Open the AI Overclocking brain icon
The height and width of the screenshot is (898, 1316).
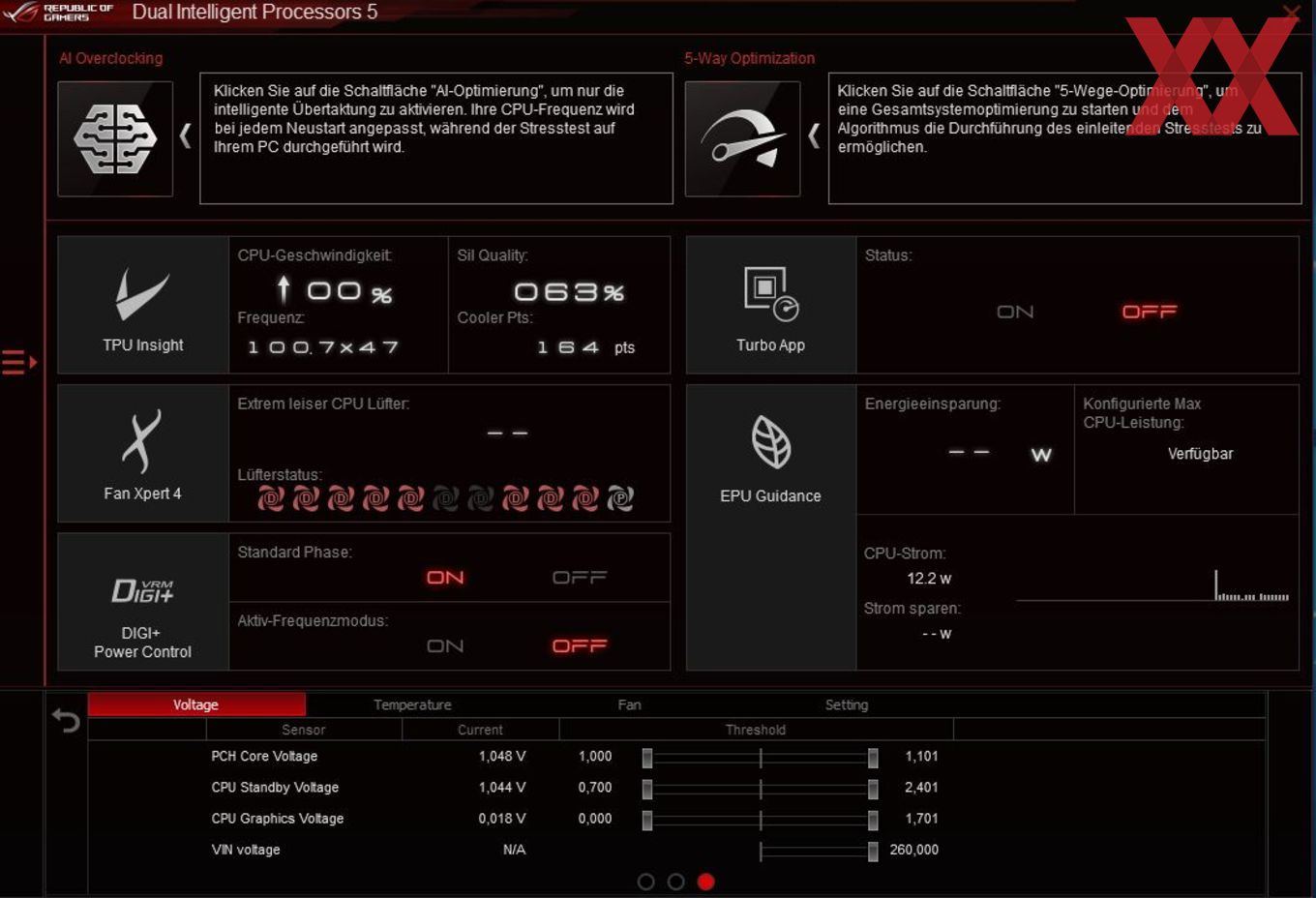coord(115,138)
